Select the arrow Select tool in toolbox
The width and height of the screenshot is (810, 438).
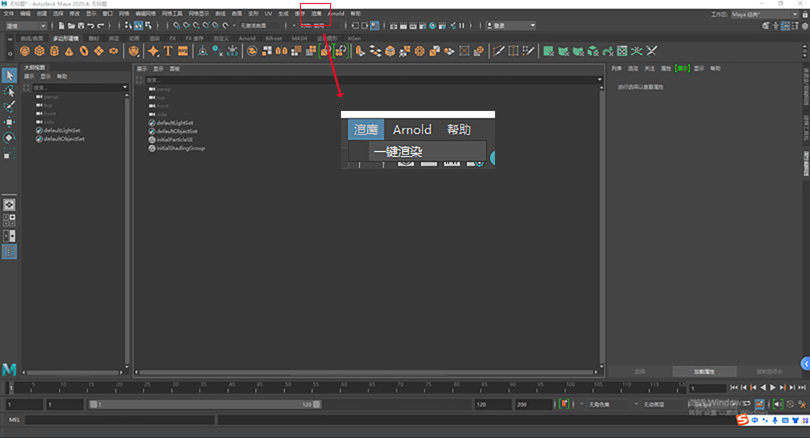(x=9, y=75)
